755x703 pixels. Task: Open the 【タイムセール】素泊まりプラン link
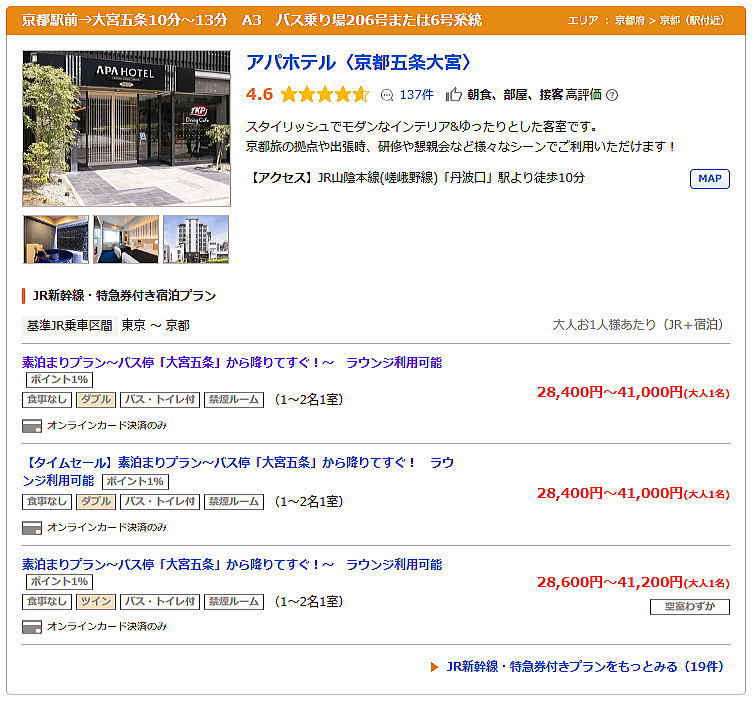click(238, 471)
